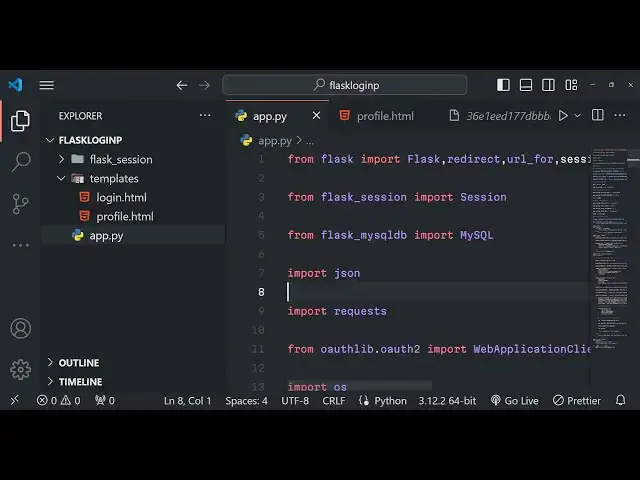Change indentation via Spaces: 4
Screen dimensions: 640x480
[247, 401]
